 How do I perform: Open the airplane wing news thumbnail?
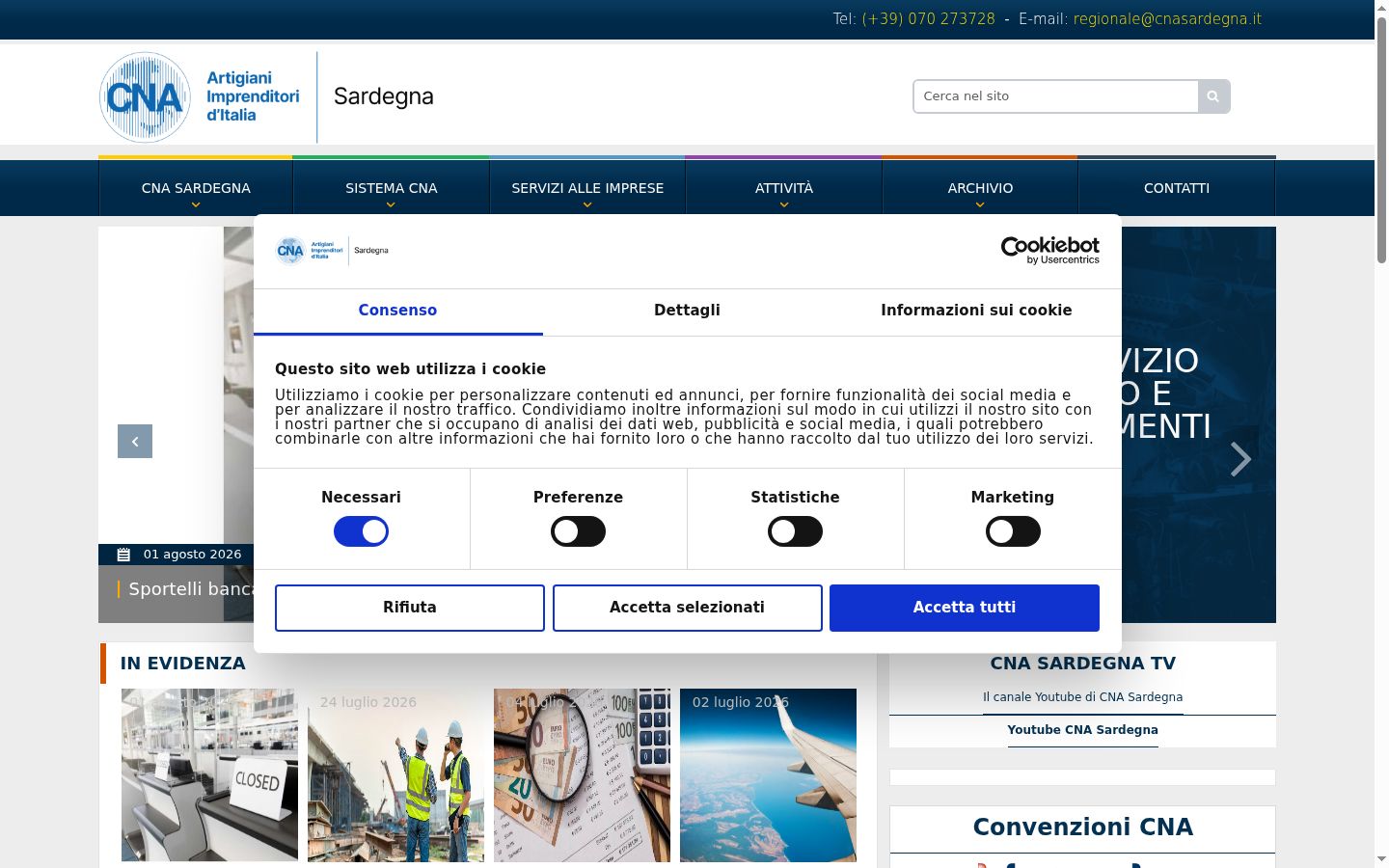(768, 775)
